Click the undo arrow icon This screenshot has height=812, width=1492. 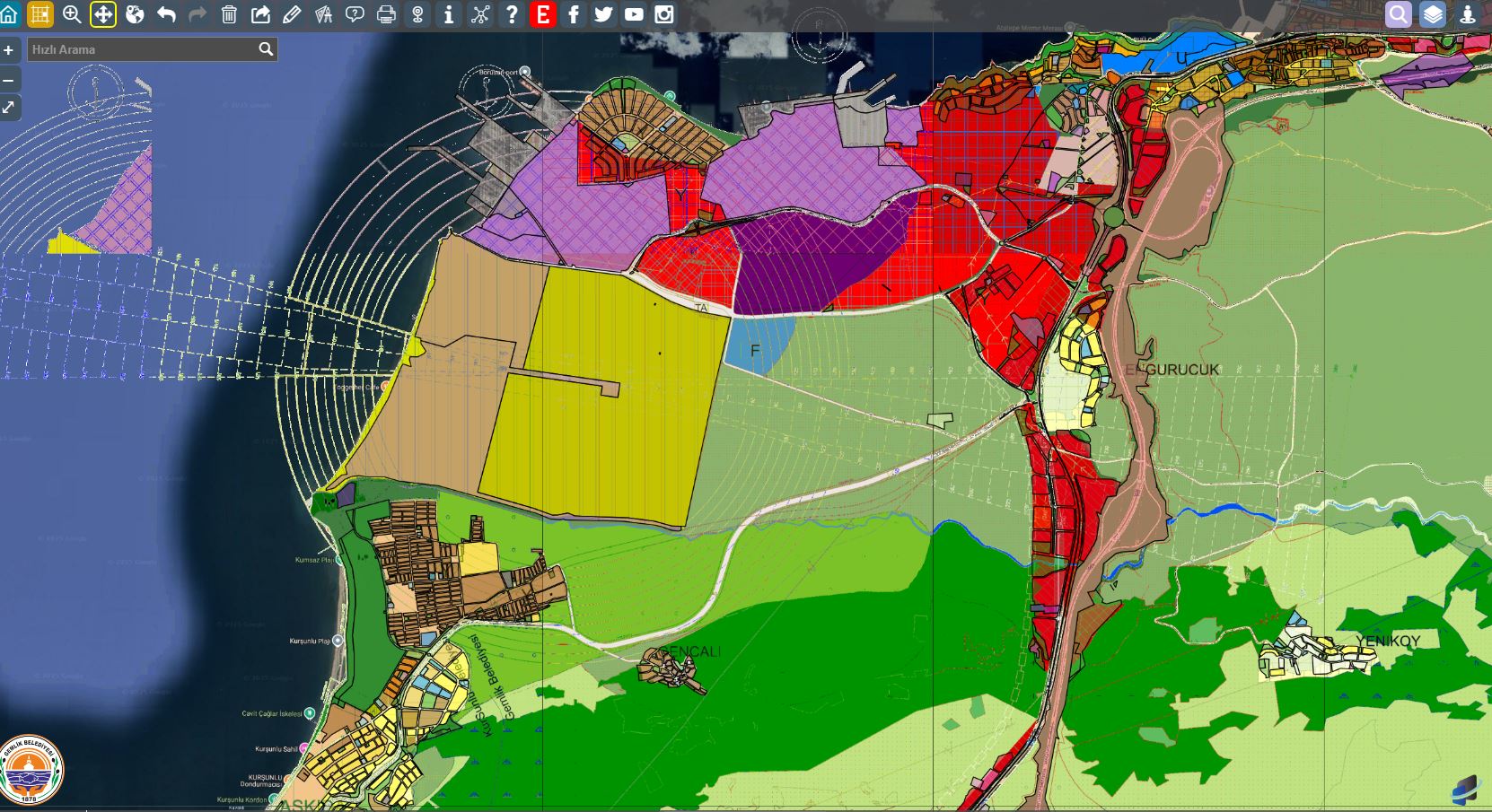click(166, 14)
